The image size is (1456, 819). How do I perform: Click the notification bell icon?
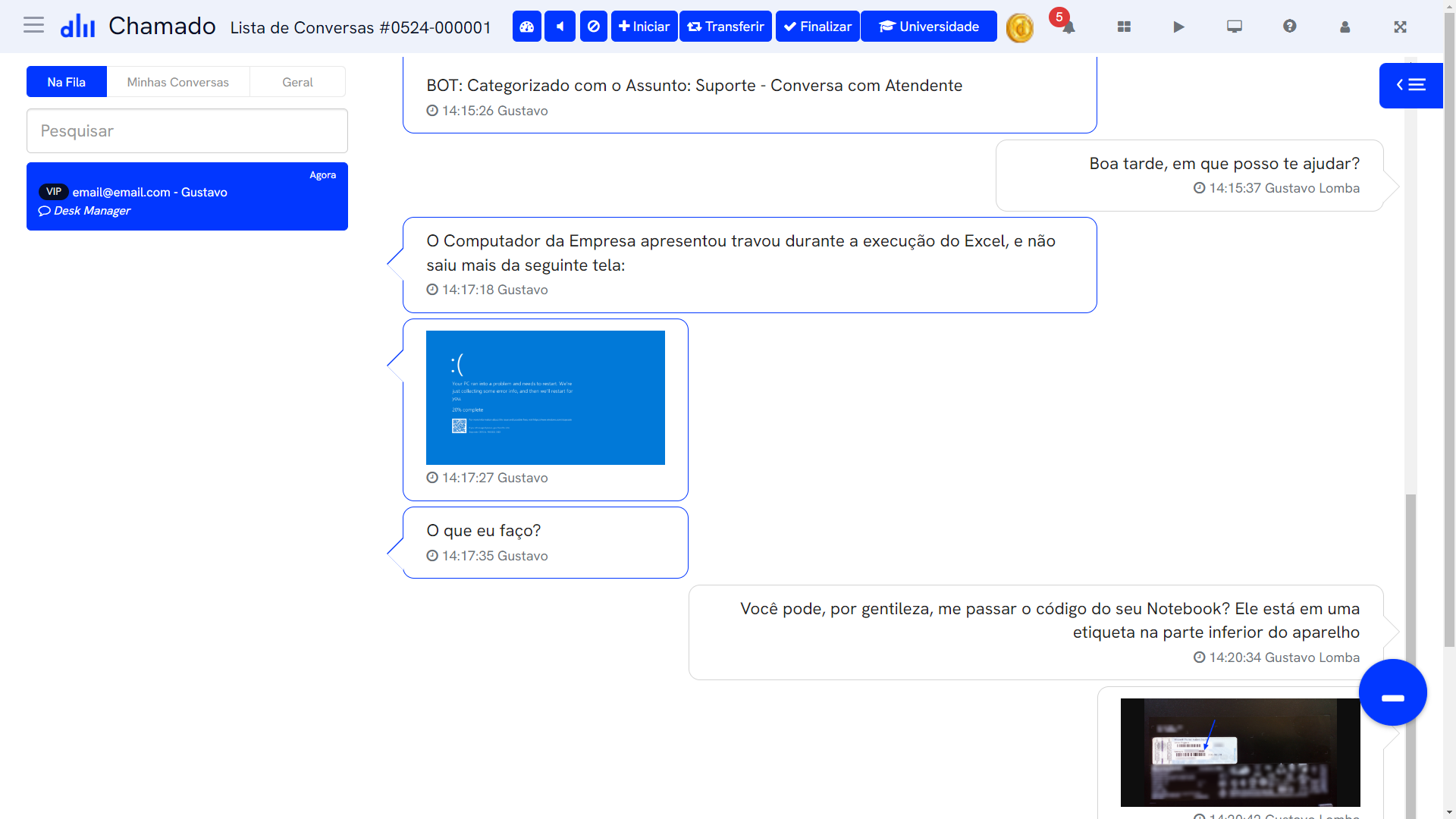tap(1068, 27)
